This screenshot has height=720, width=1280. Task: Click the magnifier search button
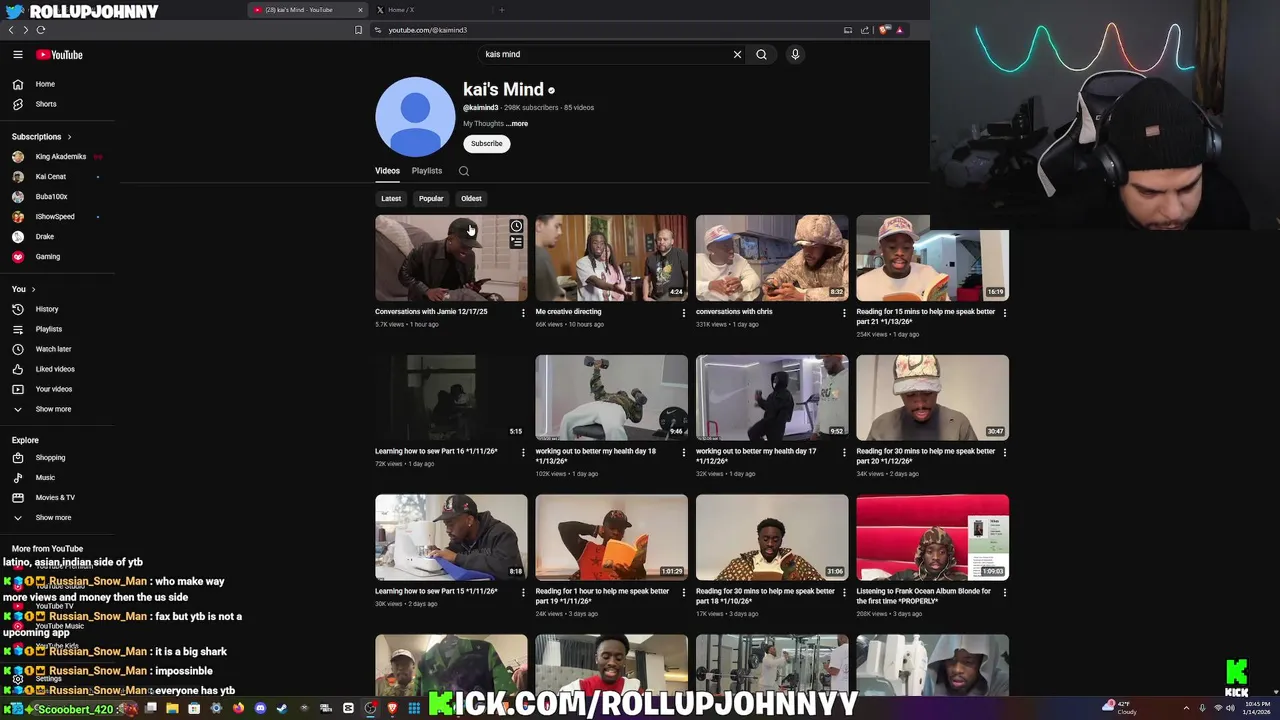(x=761, y=55)
